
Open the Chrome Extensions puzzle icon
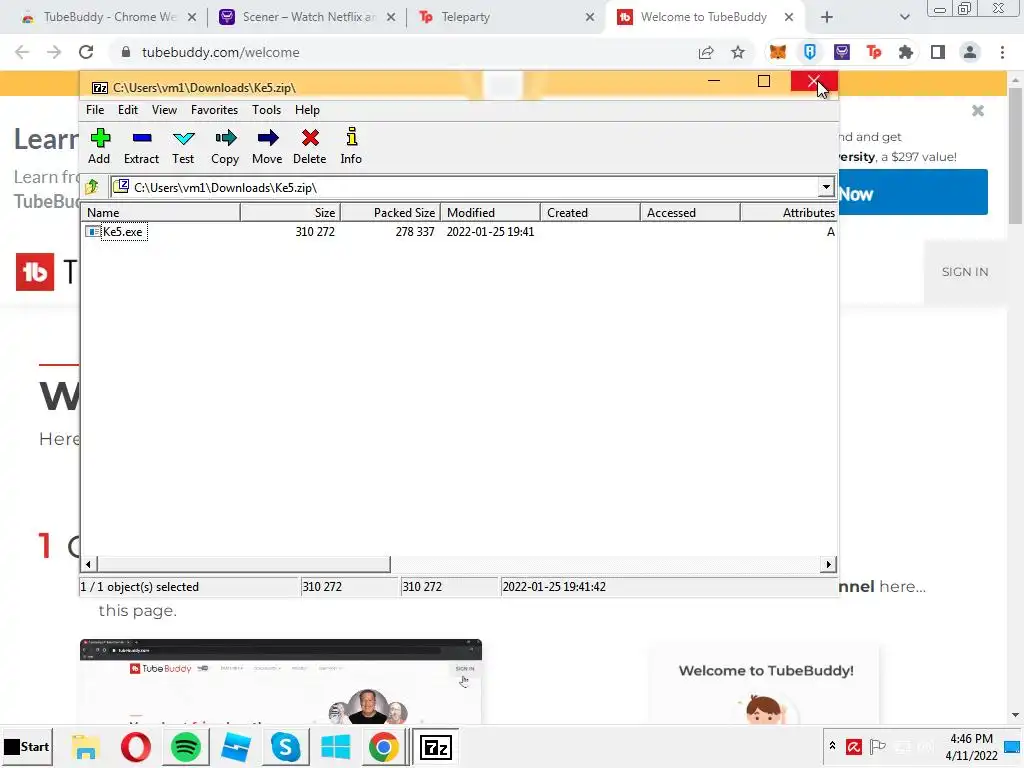(906, 52)
